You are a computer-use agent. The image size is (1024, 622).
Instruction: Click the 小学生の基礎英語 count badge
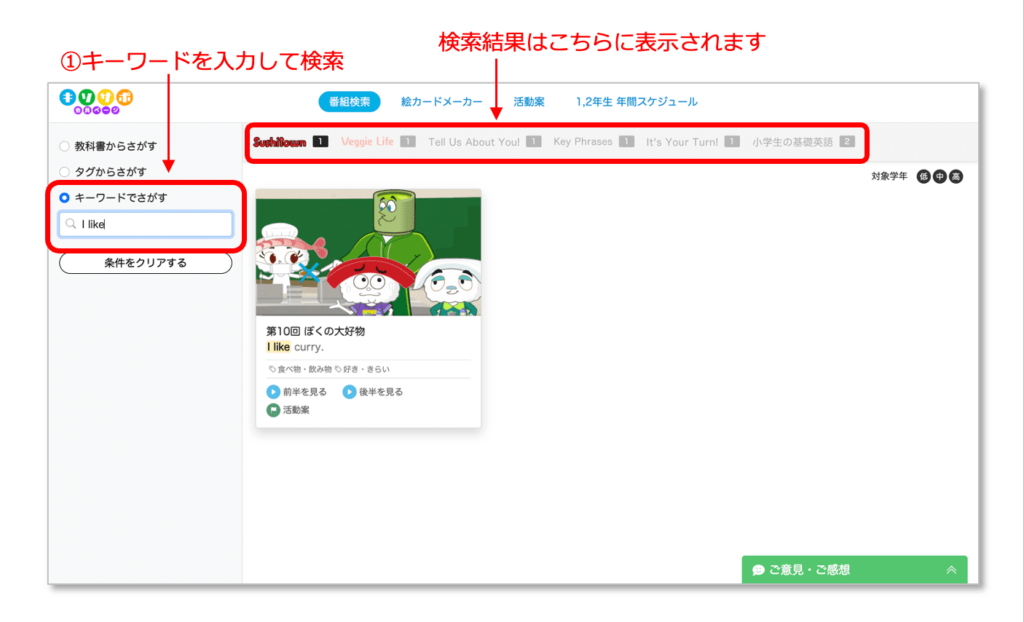847,141
